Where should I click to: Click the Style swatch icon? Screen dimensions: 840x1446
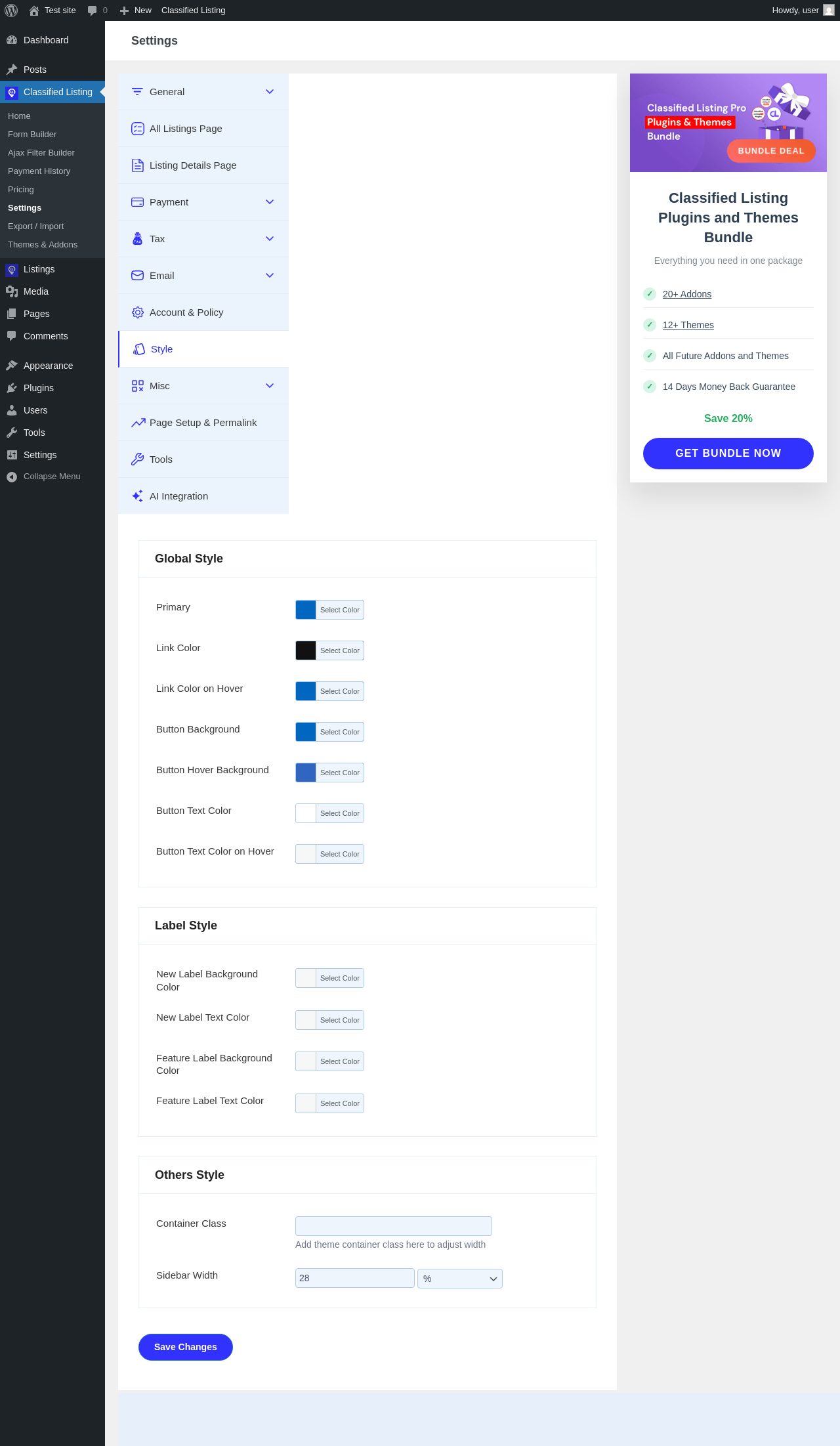138,349
